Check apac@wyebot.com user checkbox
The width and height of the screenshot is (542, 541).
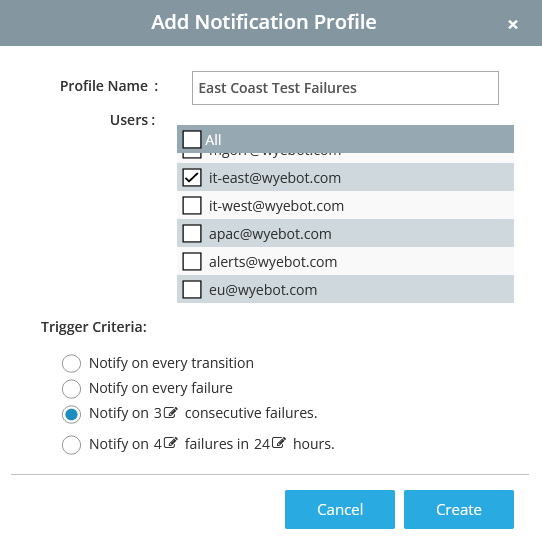pyautogui.click(x=192, y=233)
